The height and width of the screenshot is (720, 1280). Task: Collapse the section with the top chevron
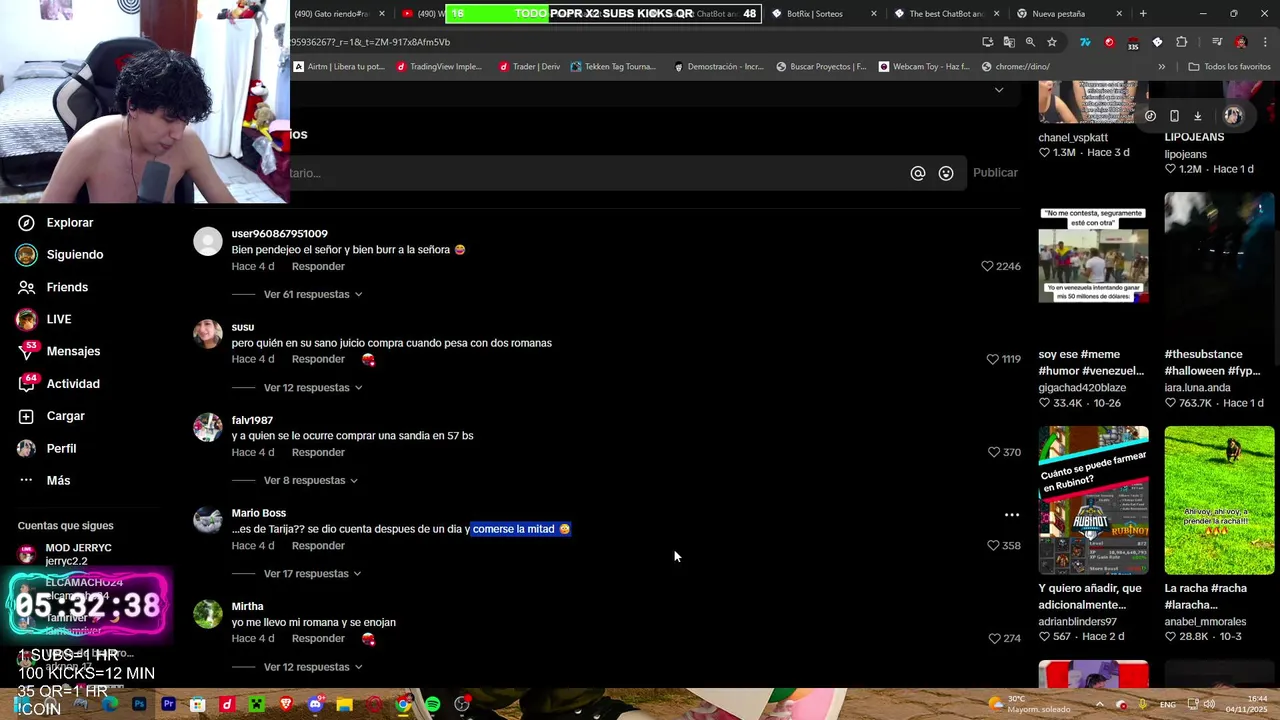[998, 90]
